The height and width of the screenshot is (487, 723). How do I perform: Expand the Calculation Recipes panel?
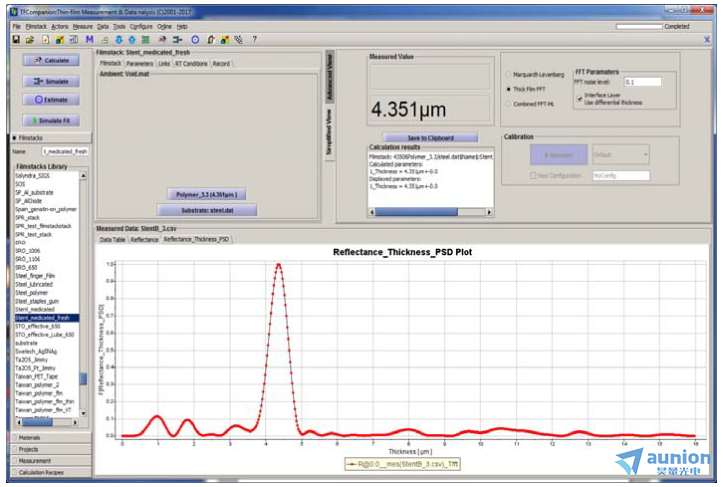coord(51,472)
